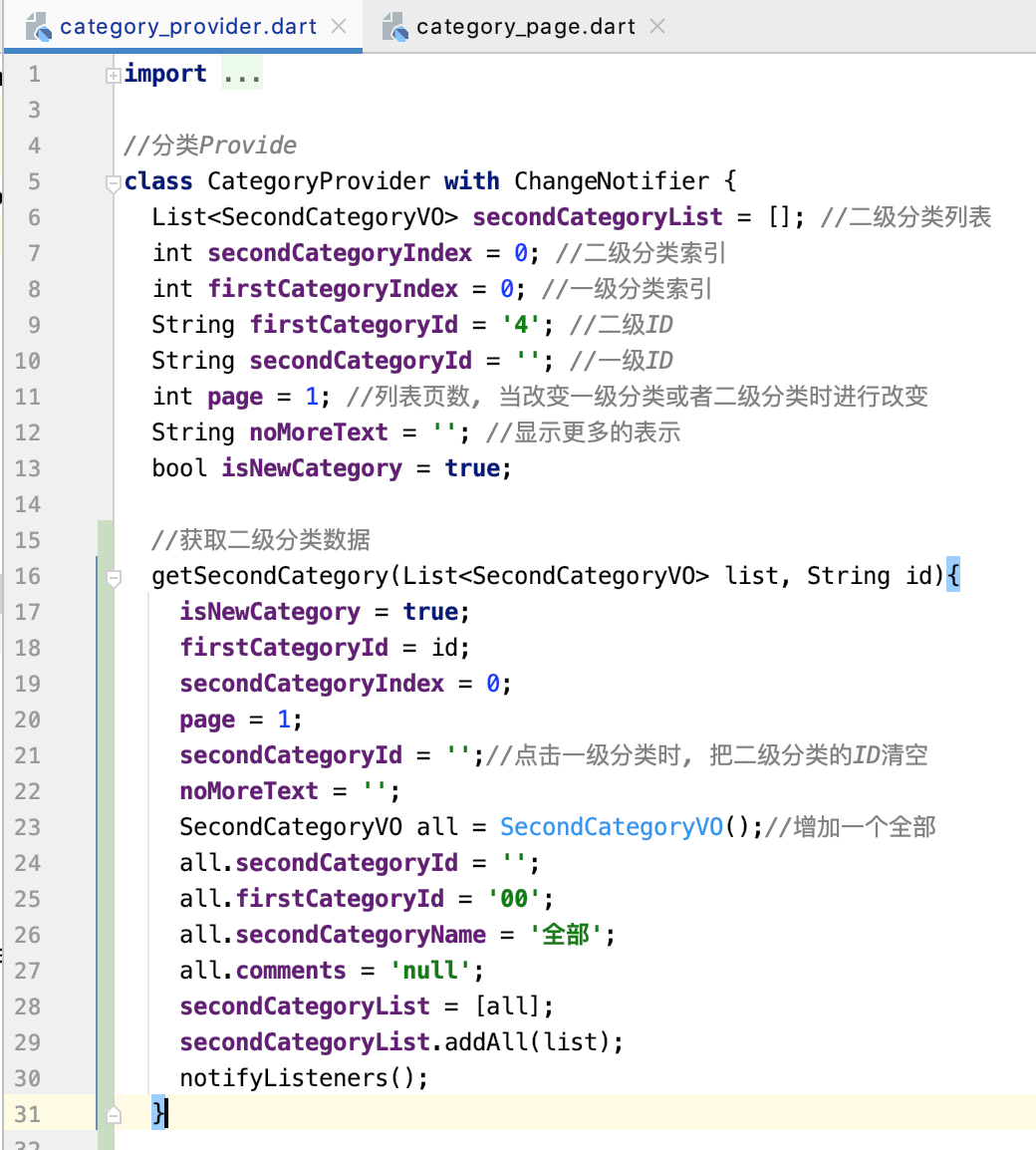The height and width of the screenshot is (1150, 1036).
Task: Click the string value '4' on line 9
Action: coord(521,325)
